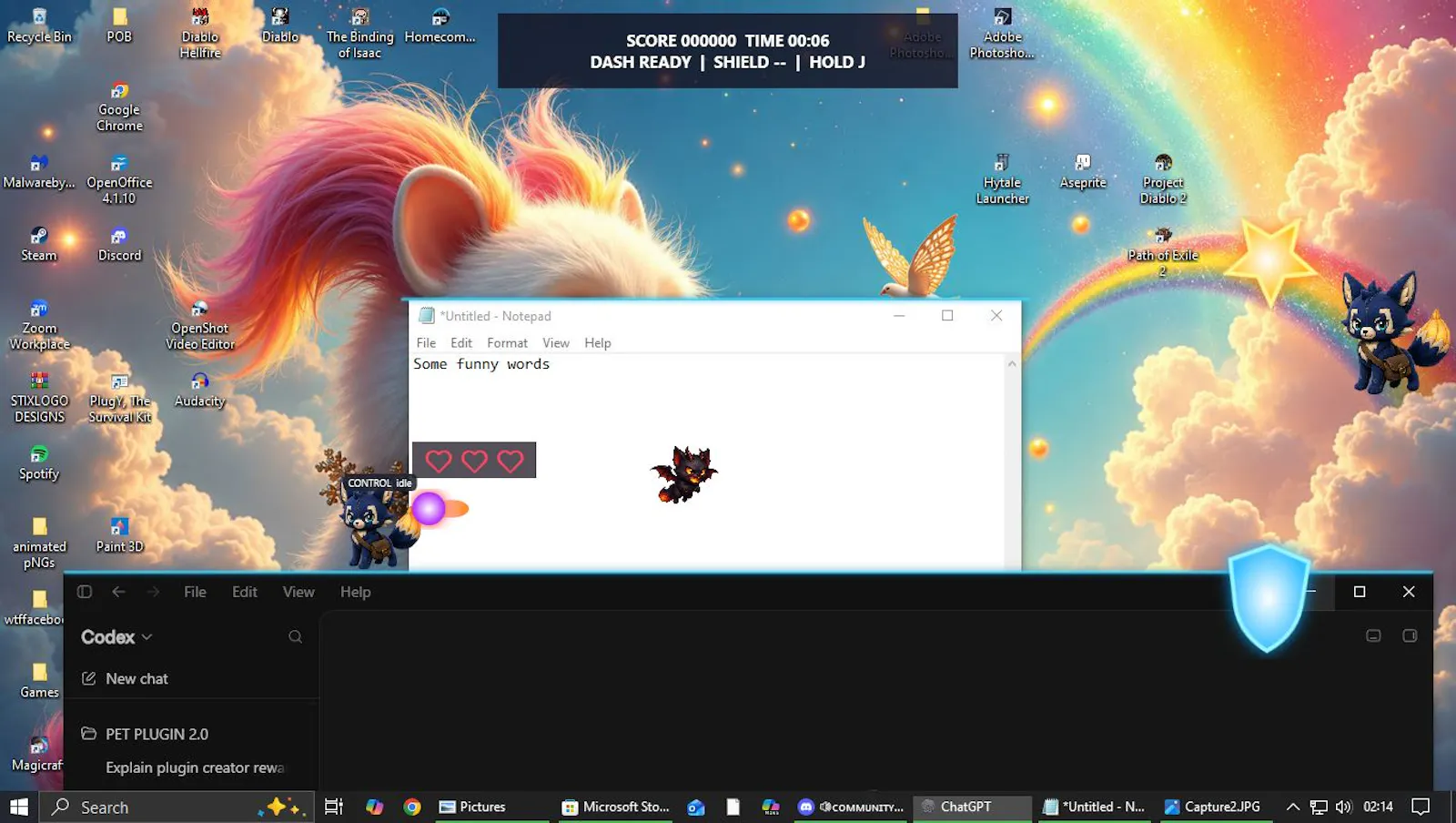This screenshot has width=1456, height=823.
Task: Open the Recycle Bin desktop icon
Action: coord(39,25)
